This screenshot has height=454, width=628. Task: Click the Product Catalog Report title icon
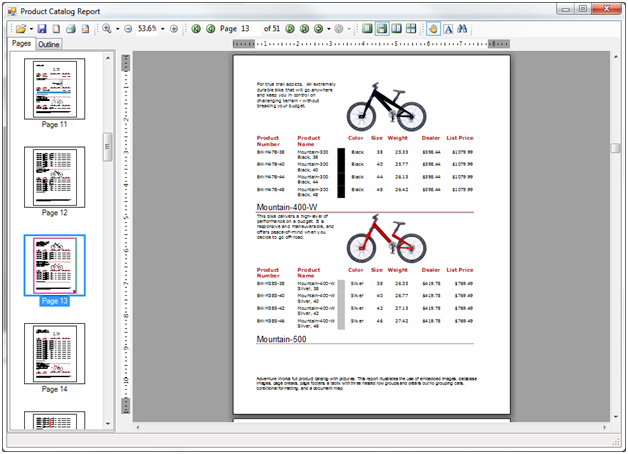pyautogui.click(x=12, y=11)
